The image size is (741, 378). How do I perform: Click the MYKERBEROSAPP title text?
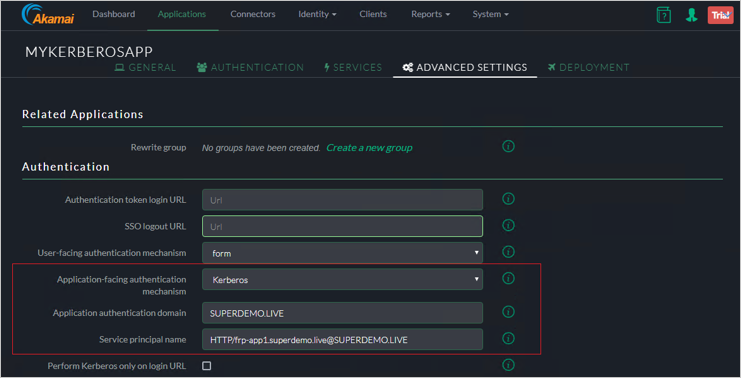point(89,52)
